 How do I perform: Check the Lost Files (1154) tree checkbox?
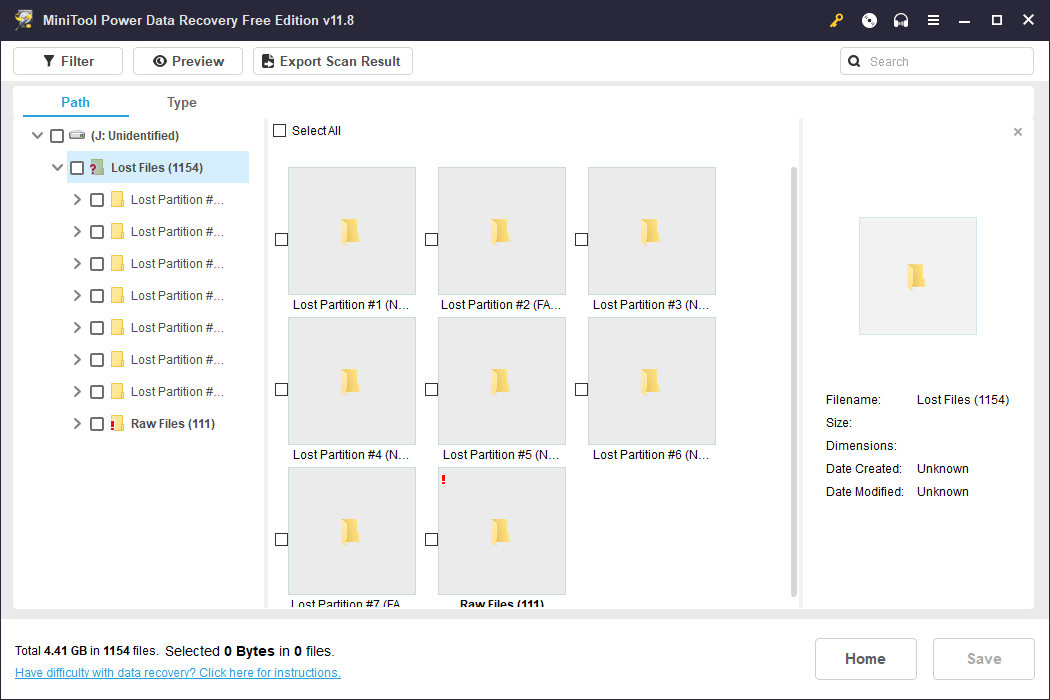pyautogui.click(x=77, y=168)
